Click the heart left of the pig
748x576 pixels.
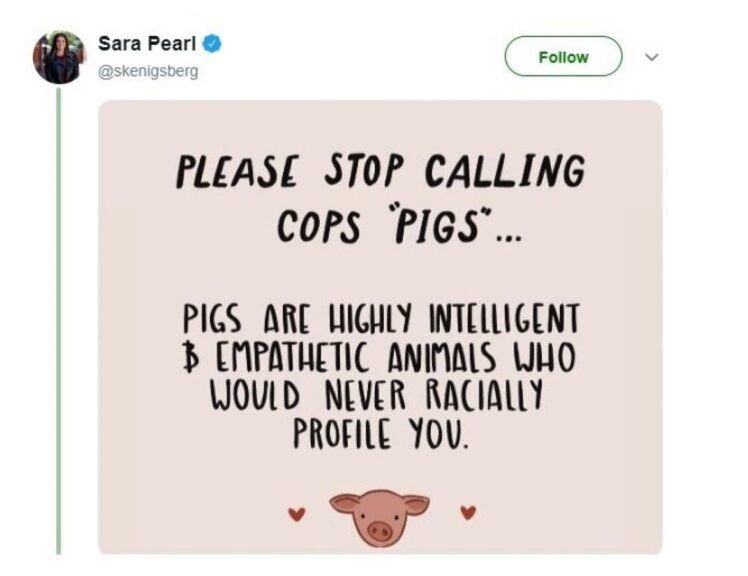click(294, 514)
